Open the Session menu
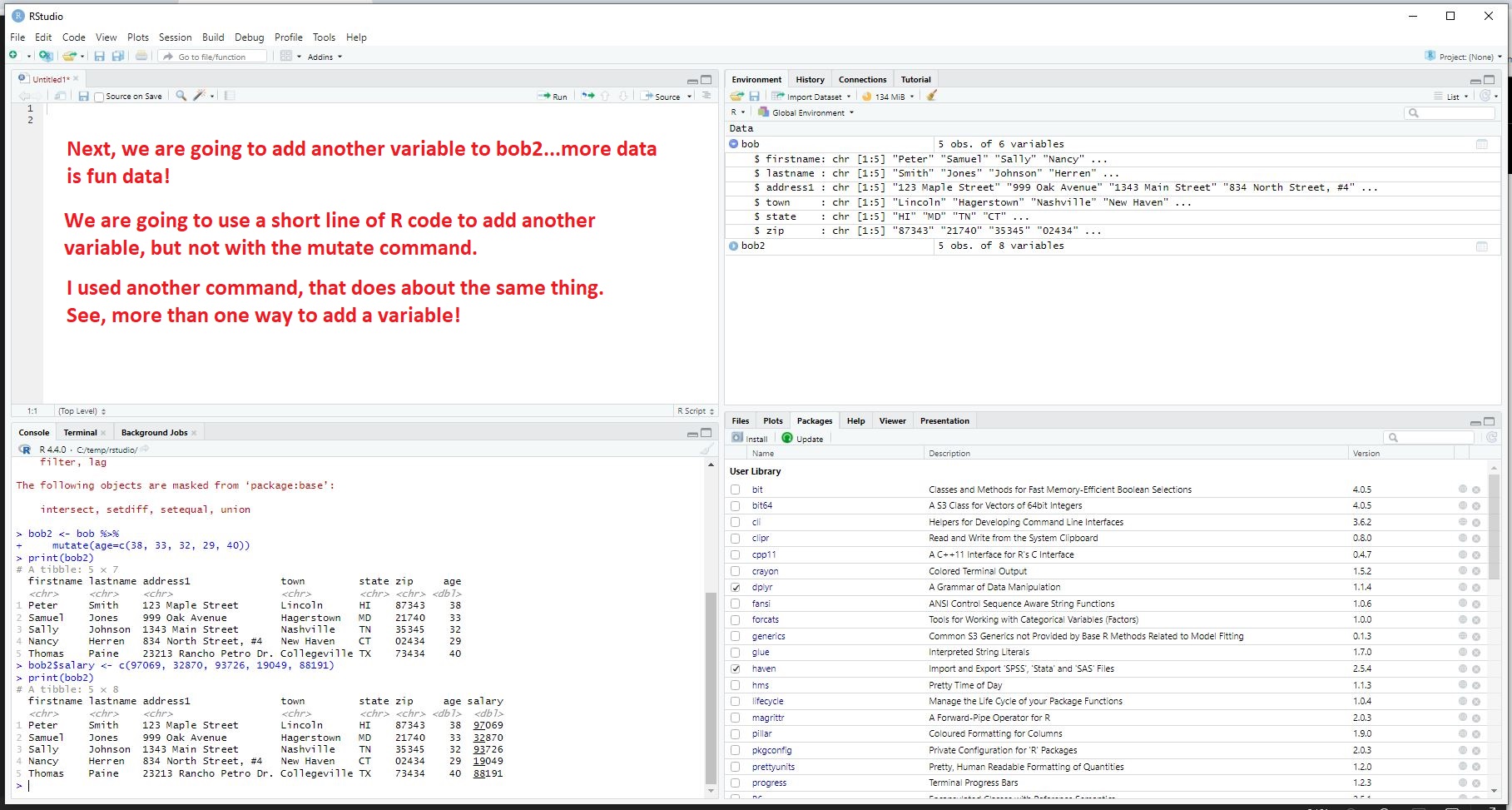 click(175, 37)
